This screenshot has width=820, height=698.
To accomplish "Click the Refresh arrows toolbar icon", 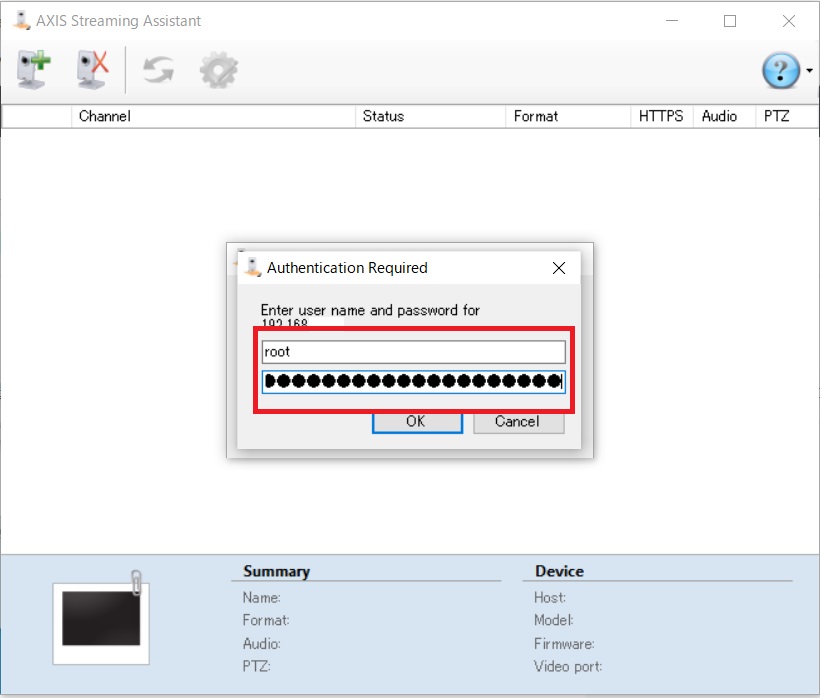I will 158,70.
